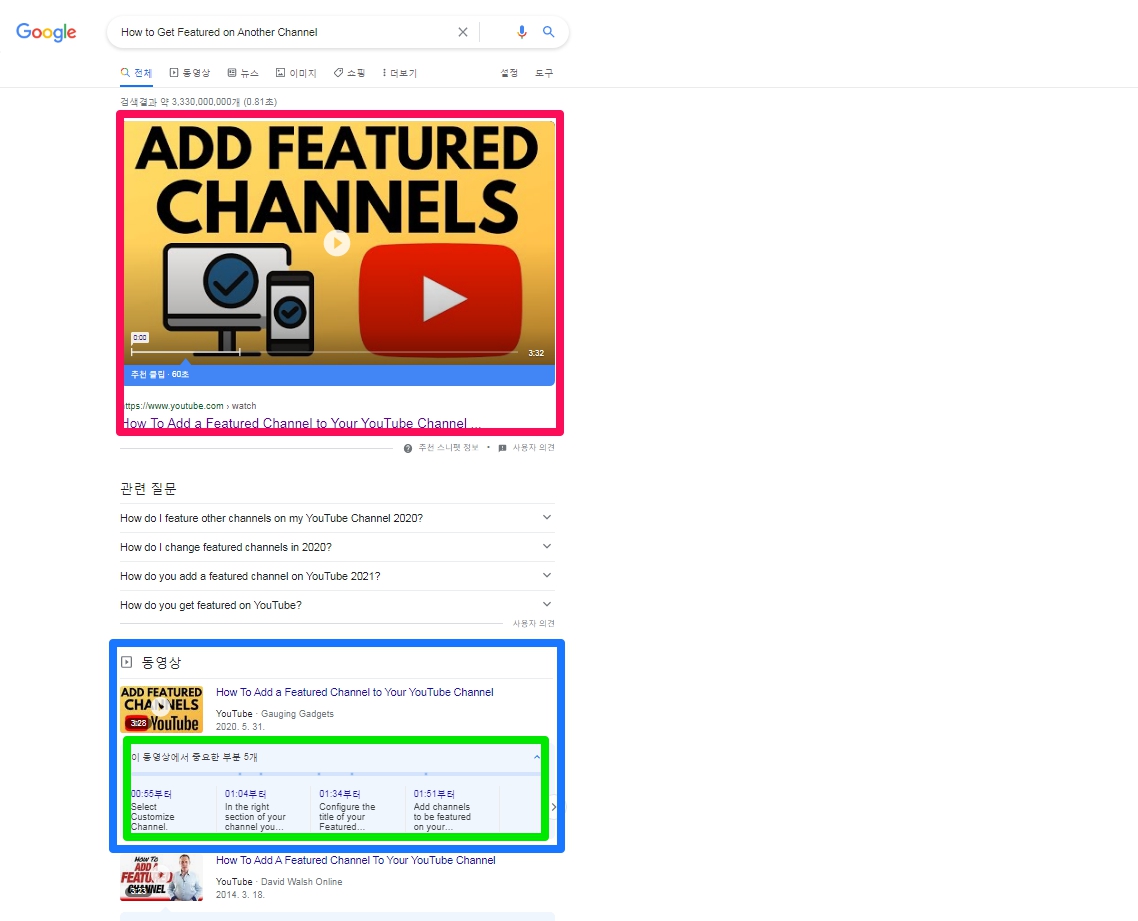Viewport: 1138px width, 921px height.
Task: Click the date 2020. 5. 31. under Gauging Gadgets
Action: click(x=240, y=726)
